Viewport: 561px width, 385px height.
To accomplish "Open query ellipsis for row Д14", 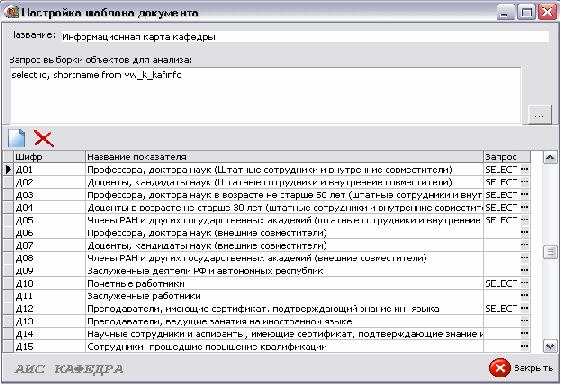I will (525, 334).
